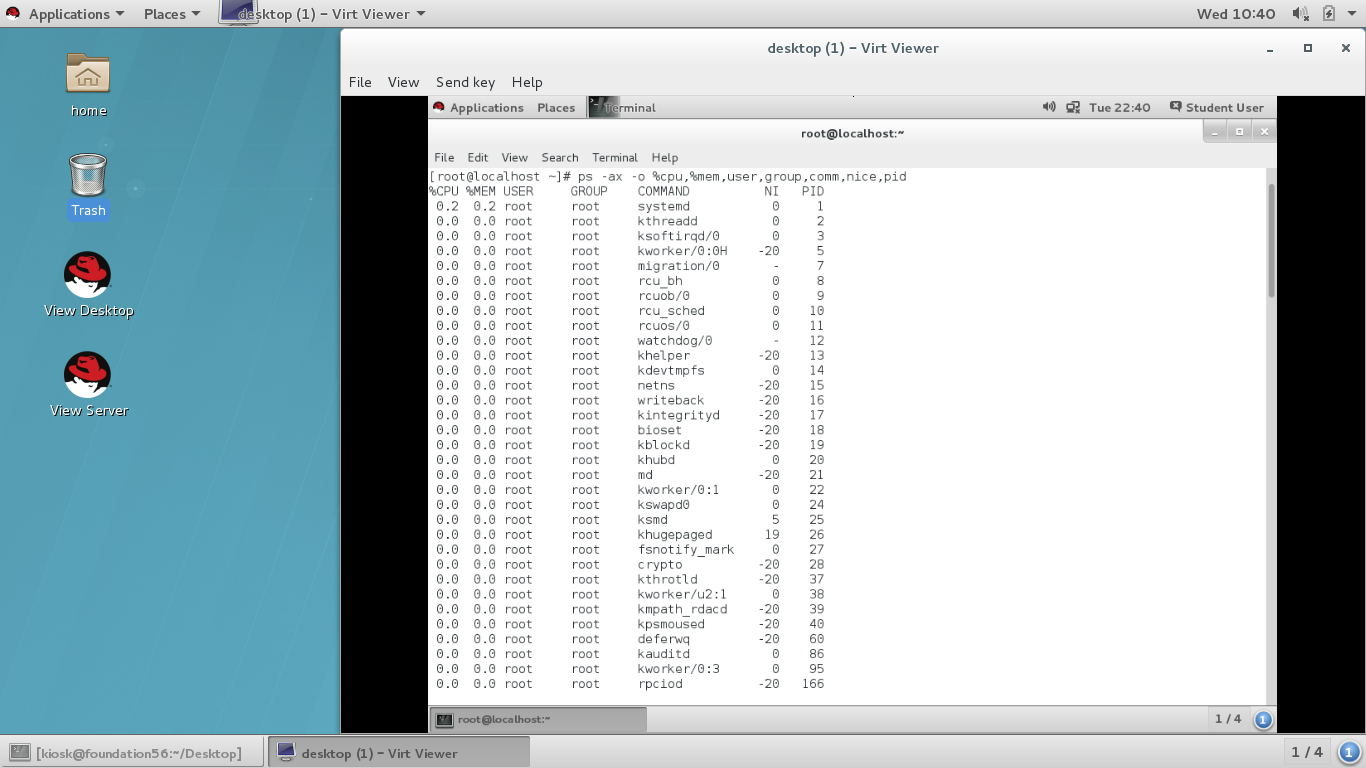Click the migration/0 process name

coord(678,266)
